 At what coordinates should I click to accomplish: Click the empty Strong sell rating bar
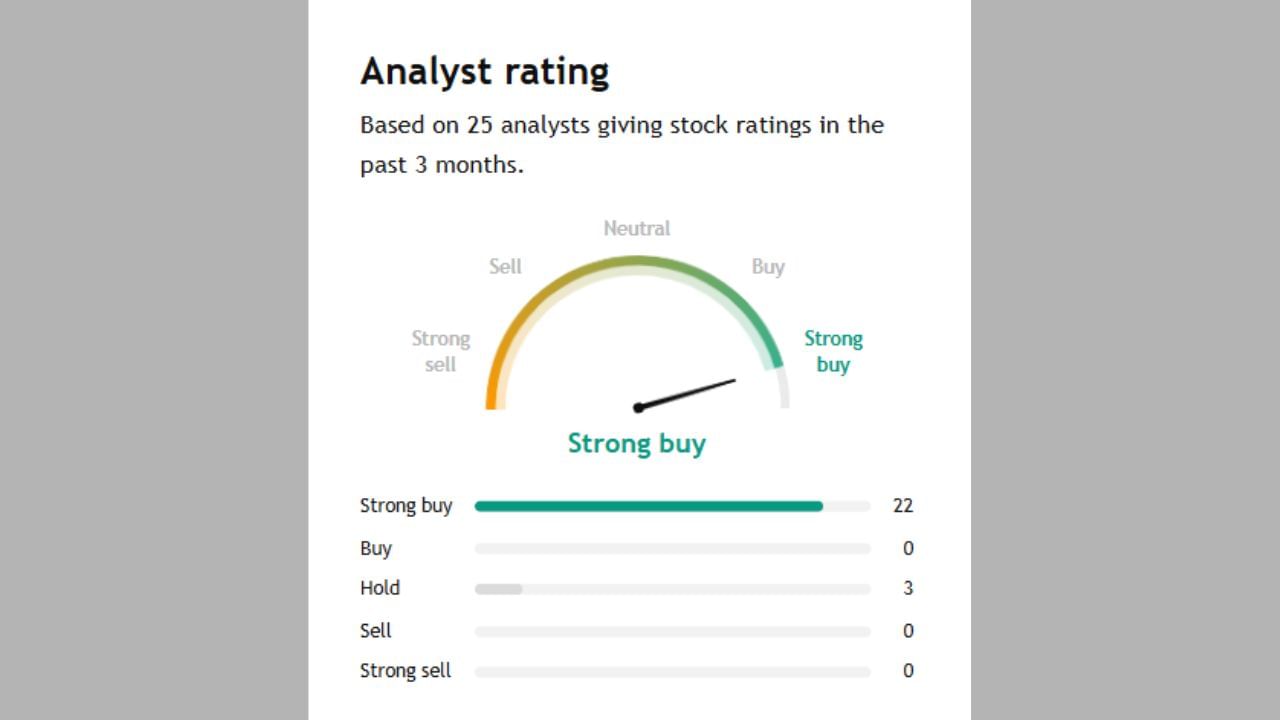[x=672, y=671]
